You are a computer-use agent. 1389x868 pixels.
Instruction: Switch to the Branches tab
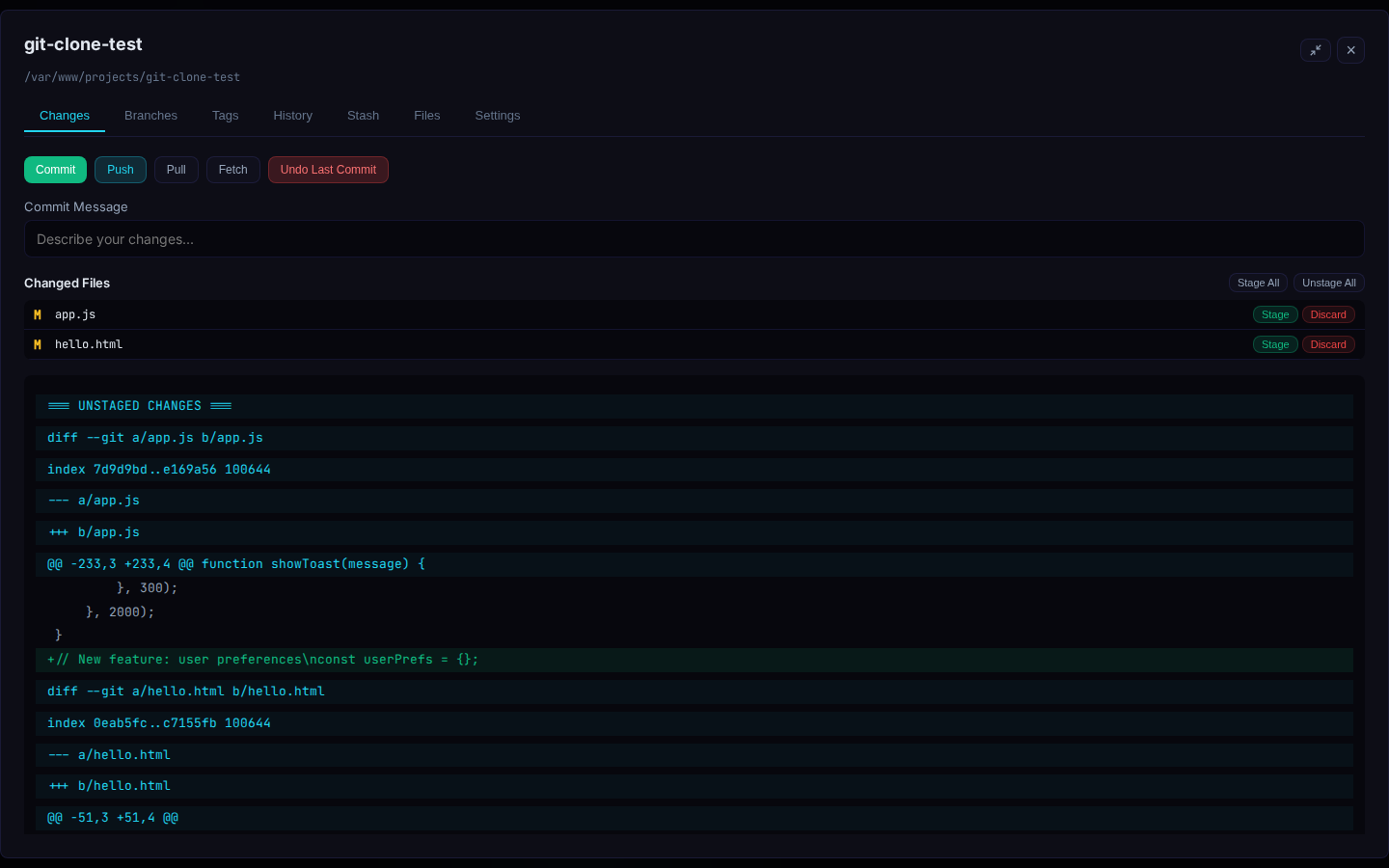(x=150, y=116)
